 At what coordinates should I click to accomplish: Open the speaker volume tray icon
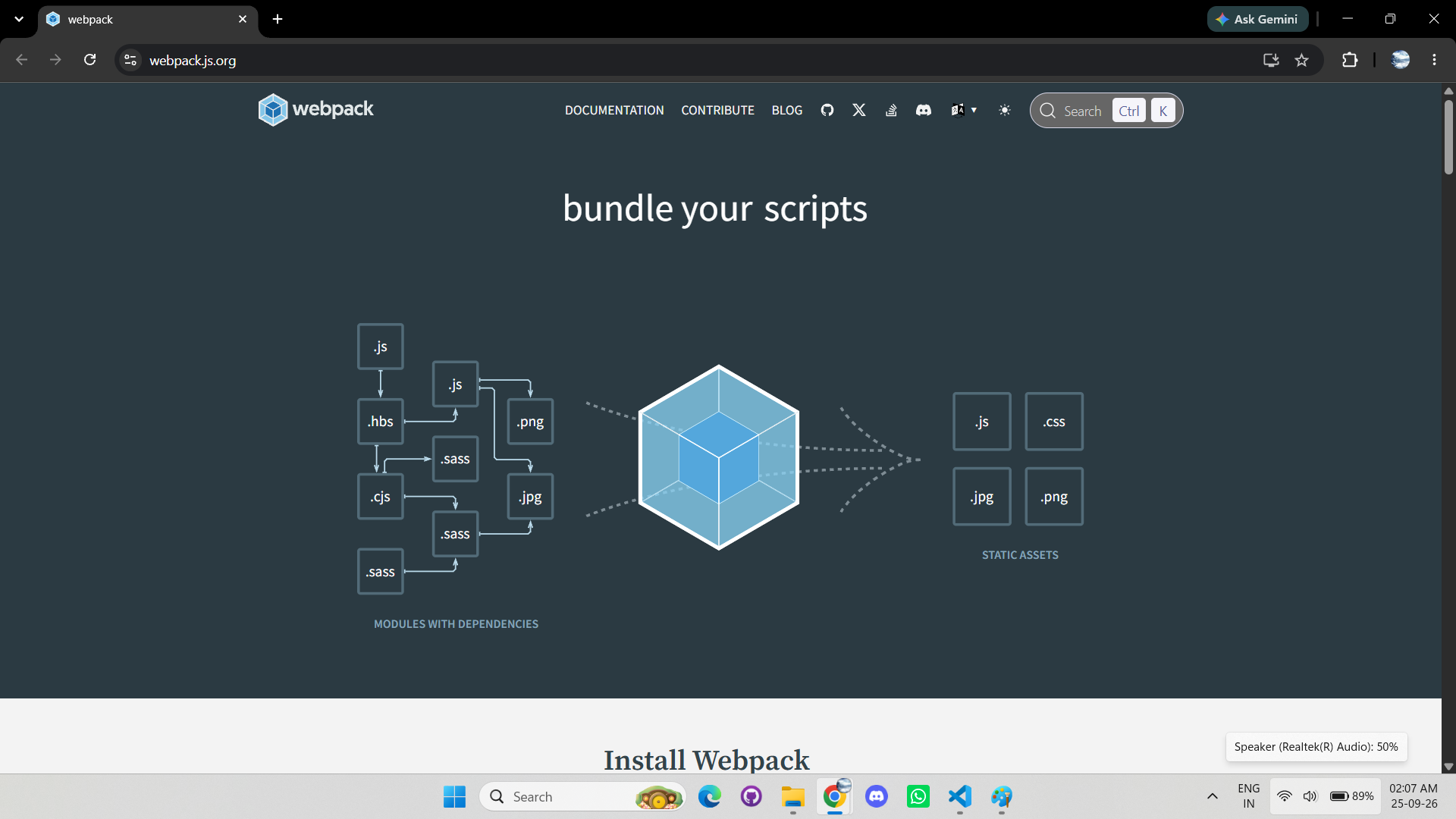coord(1310,796)
